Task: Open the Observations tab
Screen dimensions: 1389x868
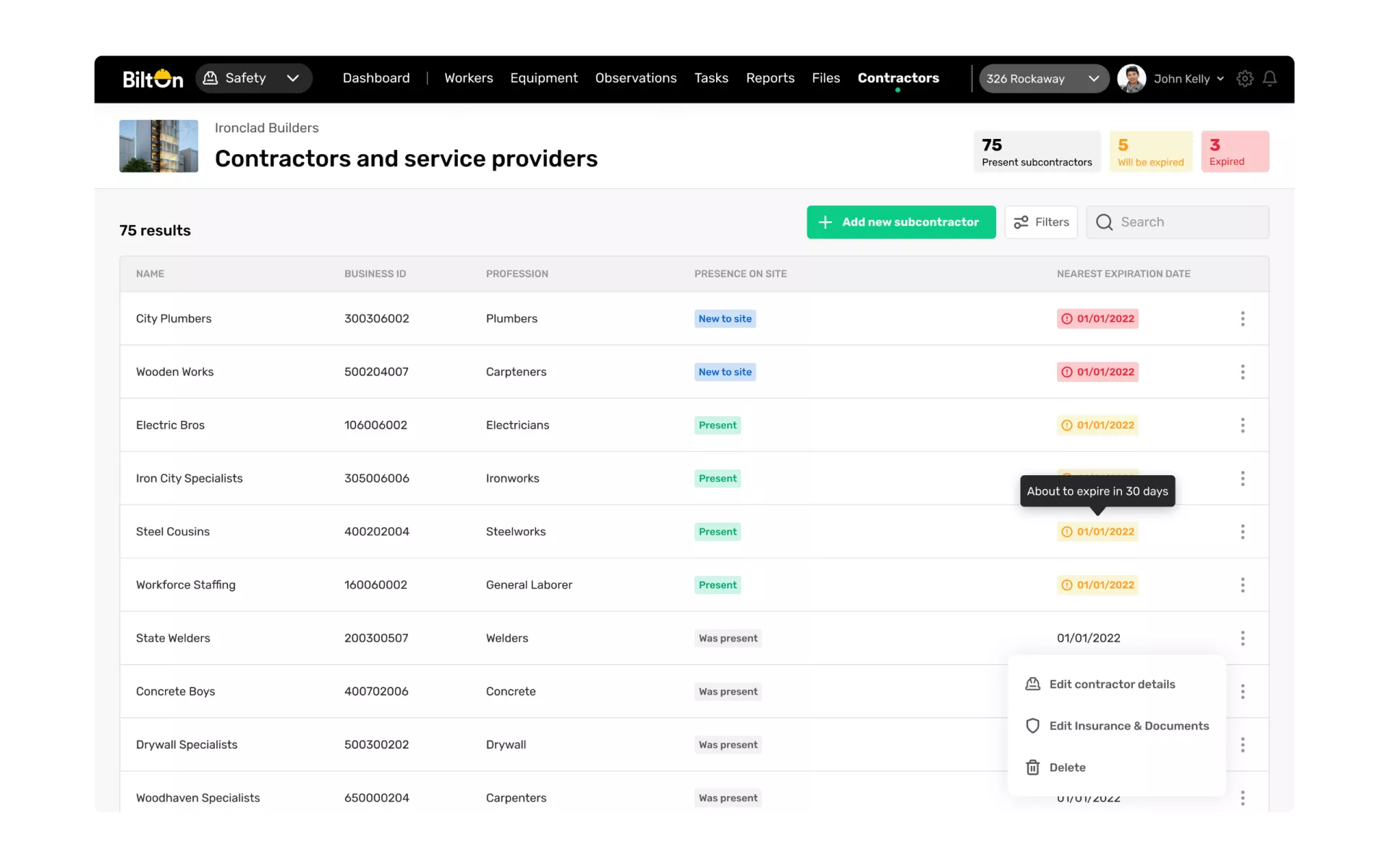Action: pos(636,78)
